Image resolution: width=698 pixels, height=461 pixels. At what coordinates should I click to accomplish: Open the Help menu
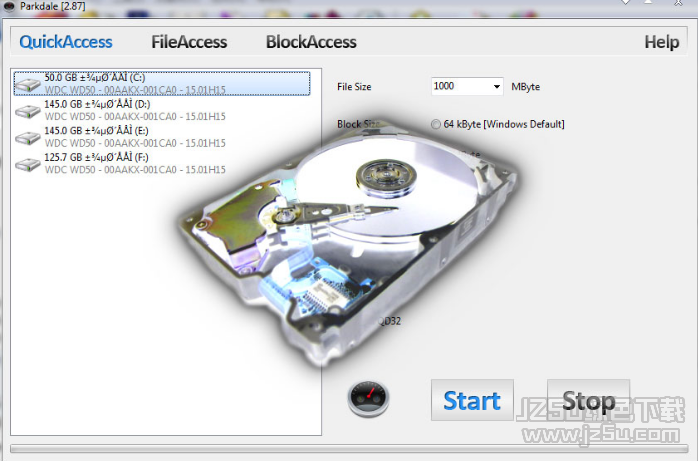tap(662, 42)
